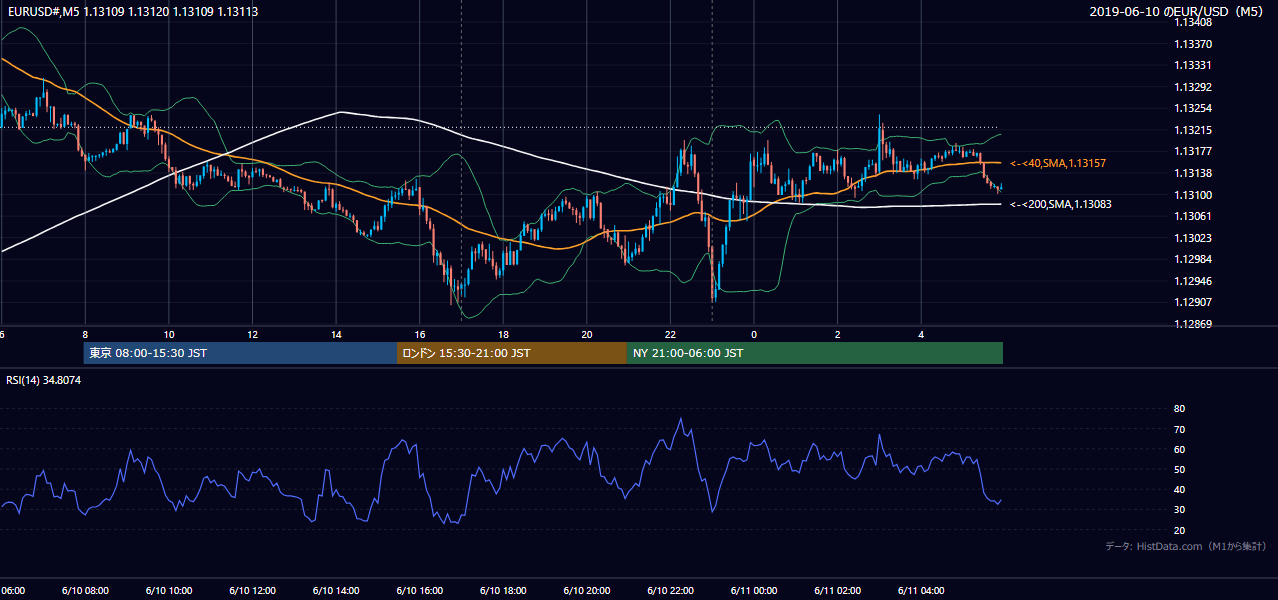Click hour tick 14 above session bars
1278x600 pixels.
336,334
